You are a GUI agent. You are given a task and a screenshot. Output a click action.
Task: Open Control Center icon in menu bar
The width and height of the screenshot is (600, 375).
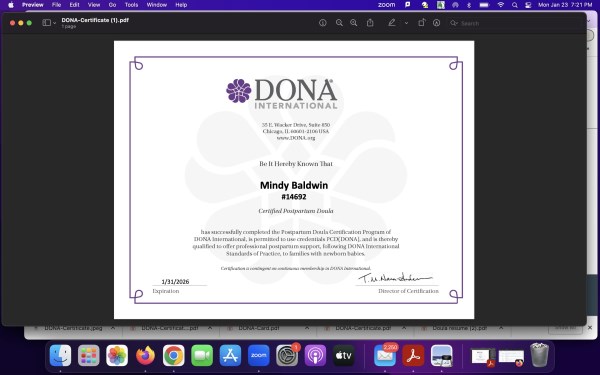tap(528, 5)
